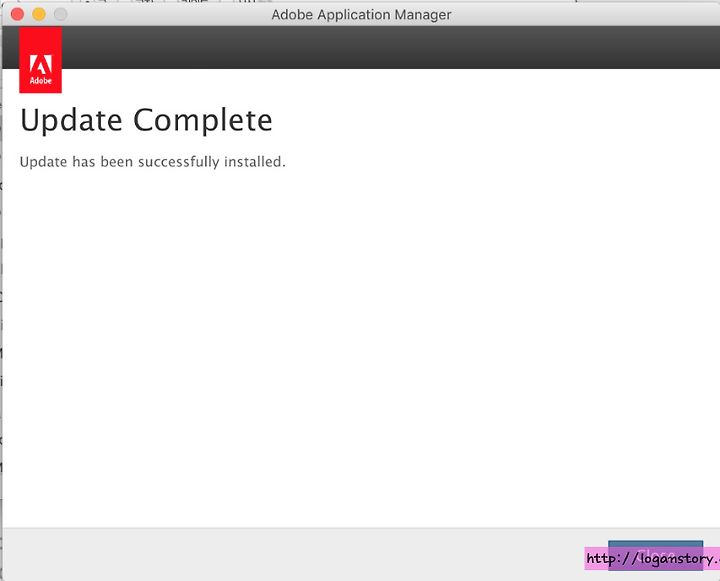
Task: Minimize the Adobe Application Manager window
Action: coord(39,14)
